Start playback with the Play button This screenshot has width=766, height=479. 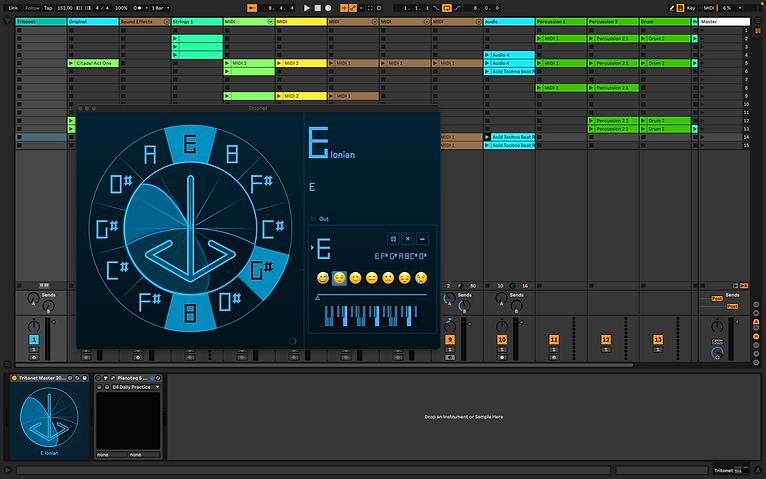point(306,8)
